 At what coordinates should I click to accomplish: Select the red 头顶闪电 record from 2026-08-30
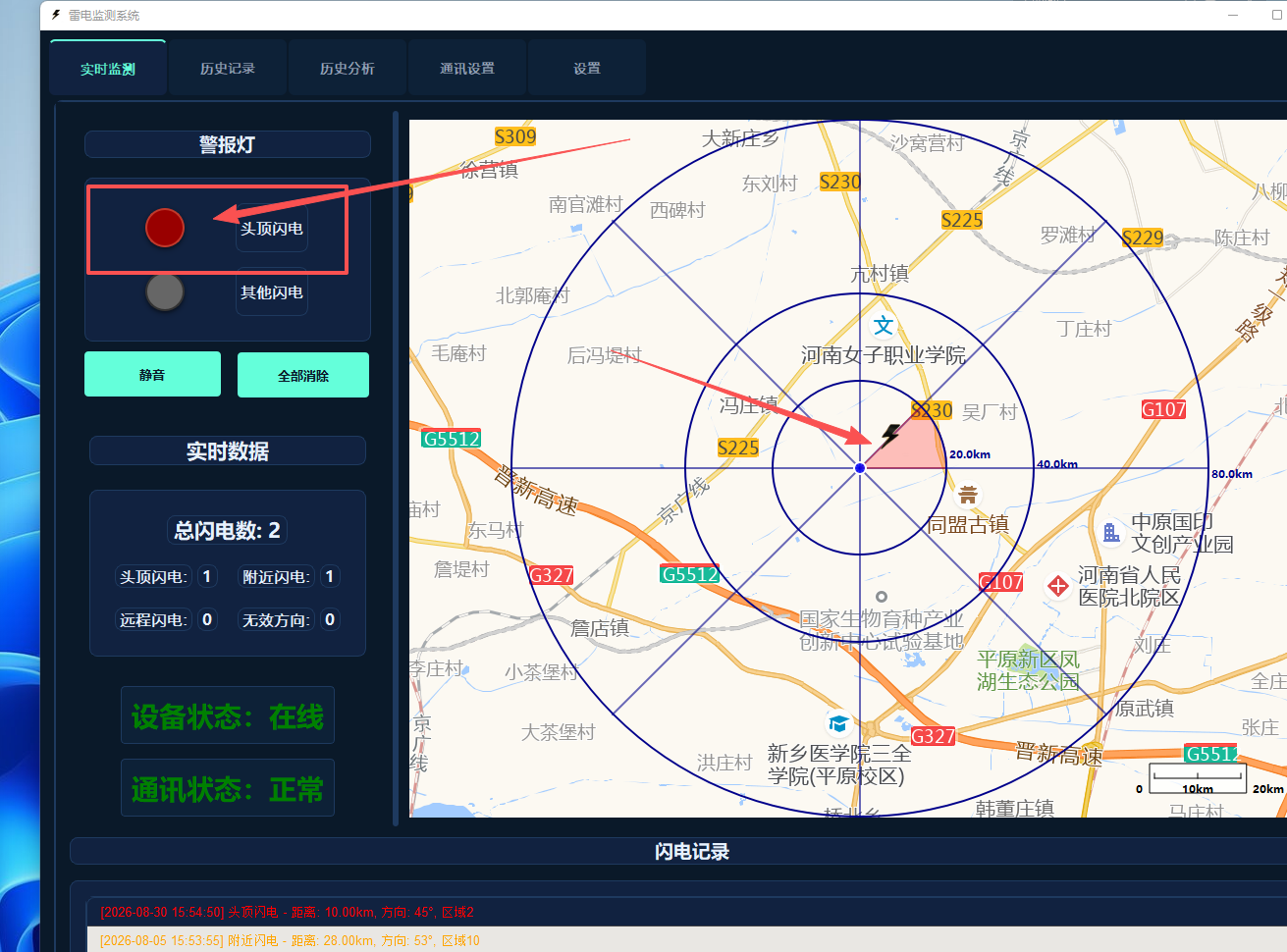point(687,912)
